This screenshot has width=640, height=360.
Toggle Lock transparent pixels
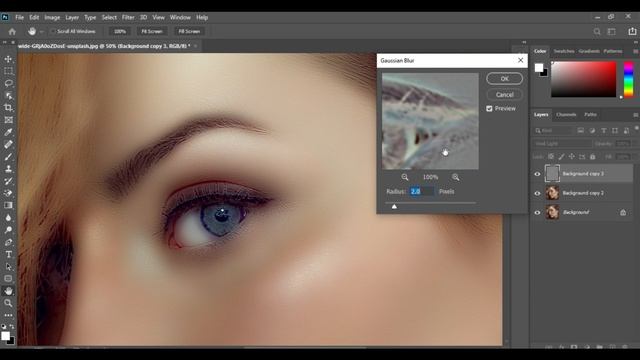[551, 157]
